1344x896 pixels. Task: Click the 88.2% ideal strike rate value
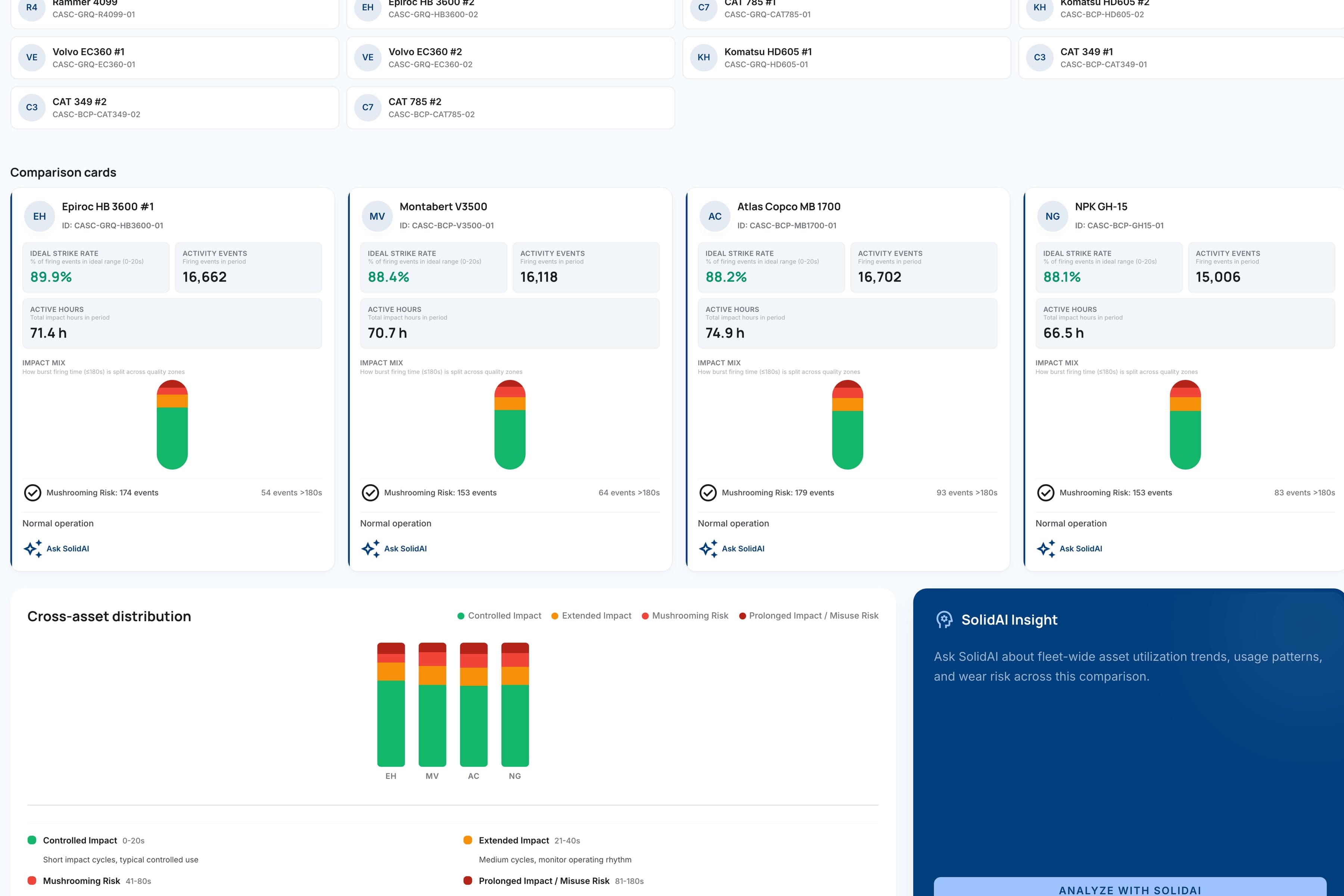click(726, 277)
